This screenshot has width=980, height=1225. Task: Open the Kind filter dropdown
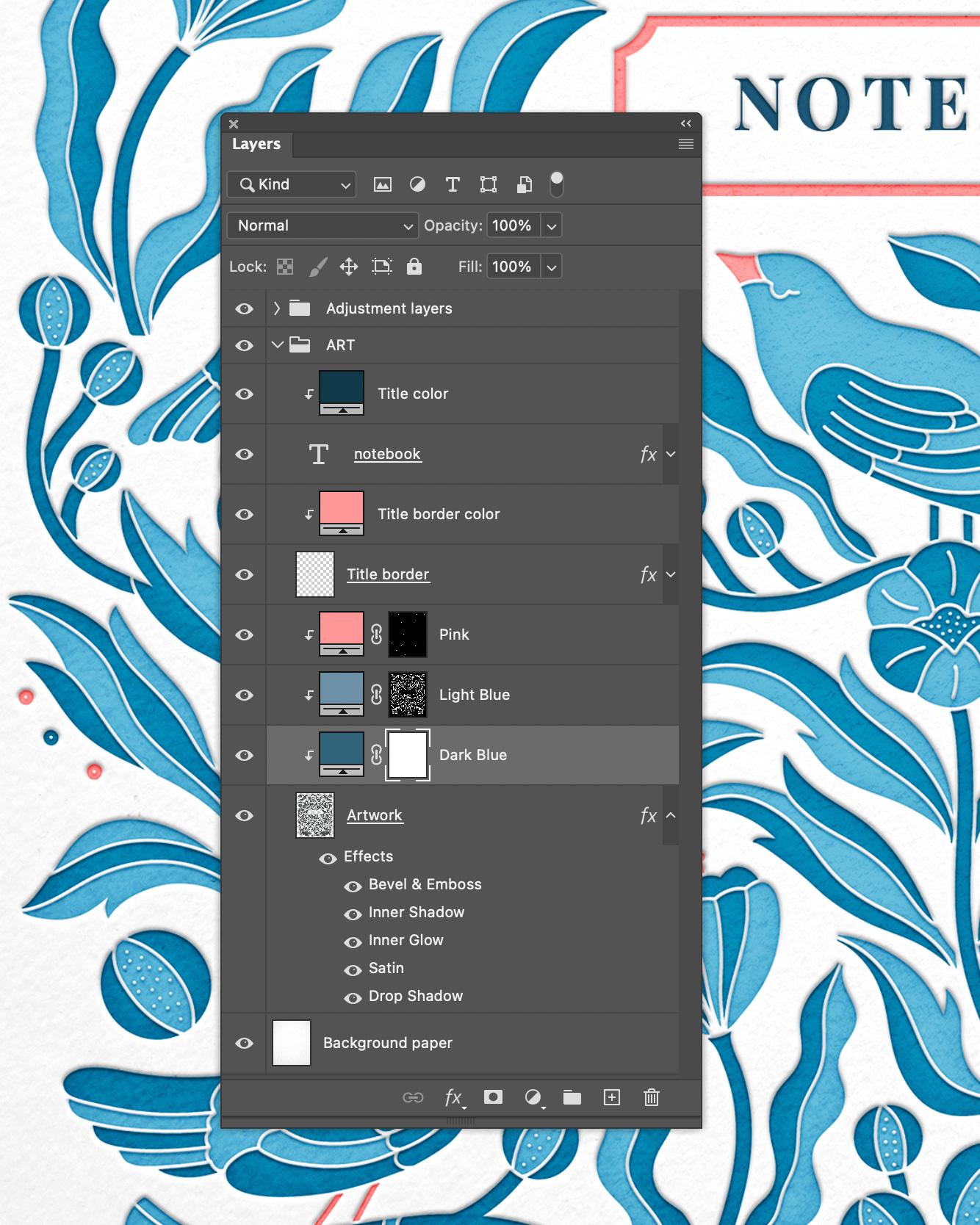tap(292, 184)
